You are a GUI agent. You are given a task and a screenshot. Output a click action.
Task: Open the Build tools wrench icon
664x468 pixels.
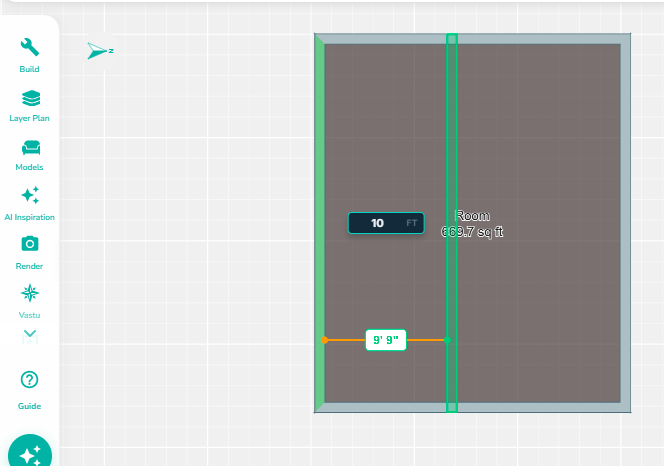(x=30, y=47)
